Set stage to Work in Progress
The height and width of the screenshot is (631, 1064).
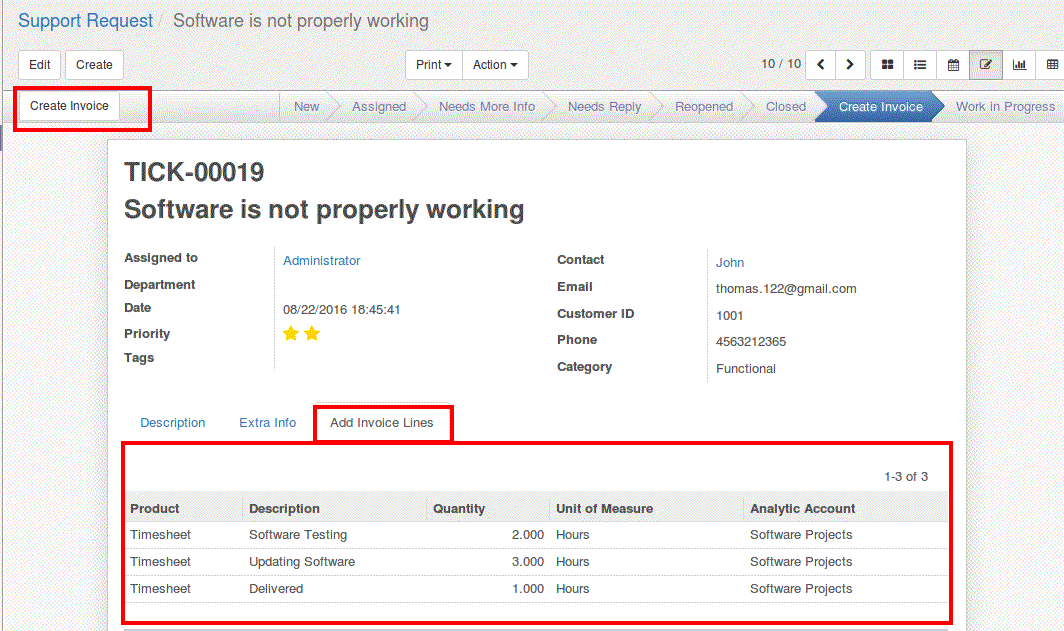pyautogui.click(x=1005, y=107)
